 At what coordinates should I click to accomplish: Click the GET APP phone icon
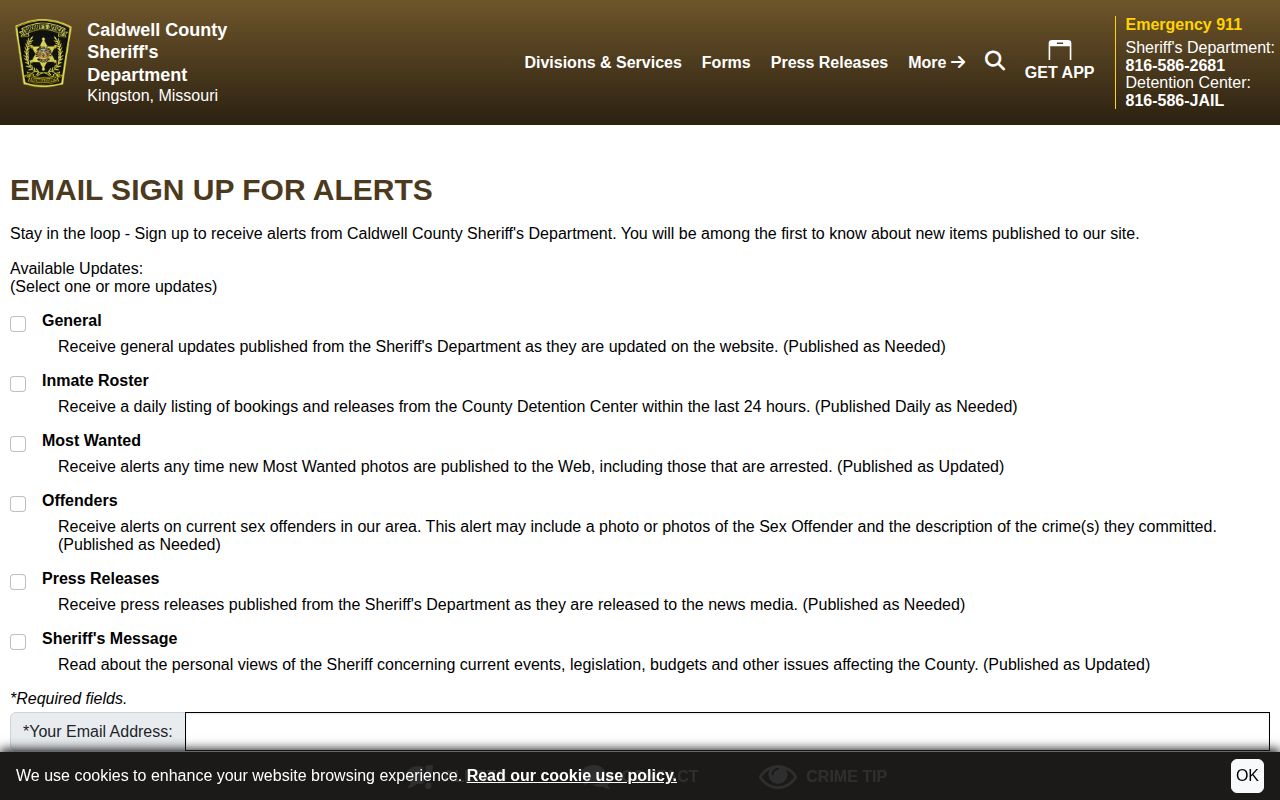click(1059, 50)
